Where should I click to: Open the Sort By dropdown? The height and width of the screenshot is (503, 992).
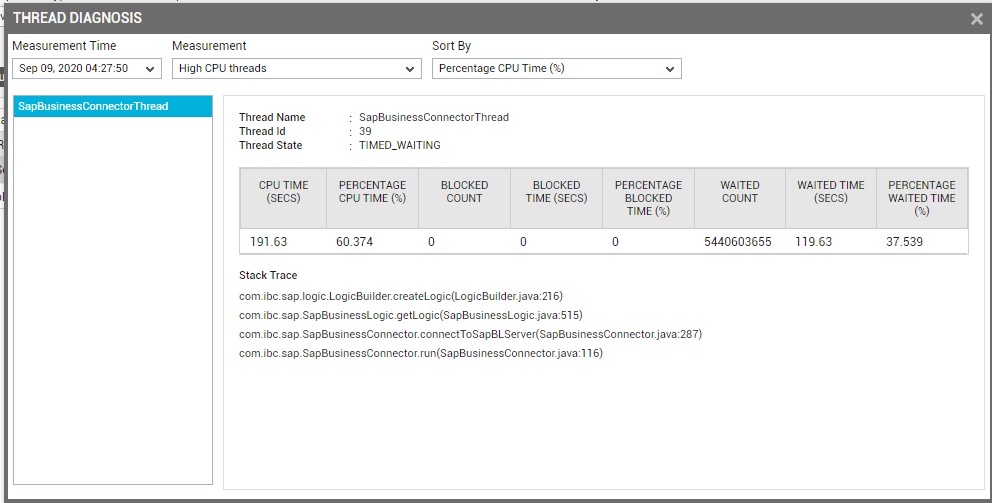pos(557,68)
